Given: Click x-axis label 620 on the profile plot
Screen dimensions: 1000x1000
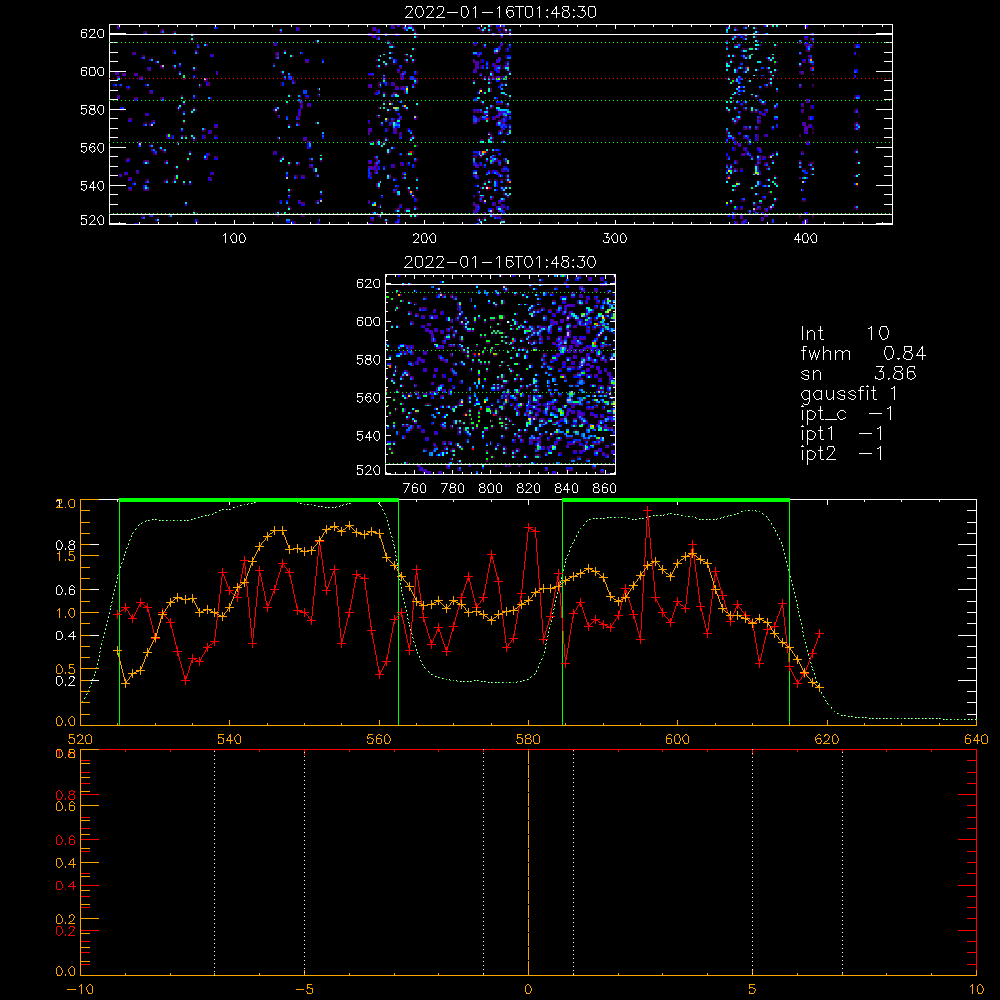Looking at the screenshot, I should tap(827, 740).
